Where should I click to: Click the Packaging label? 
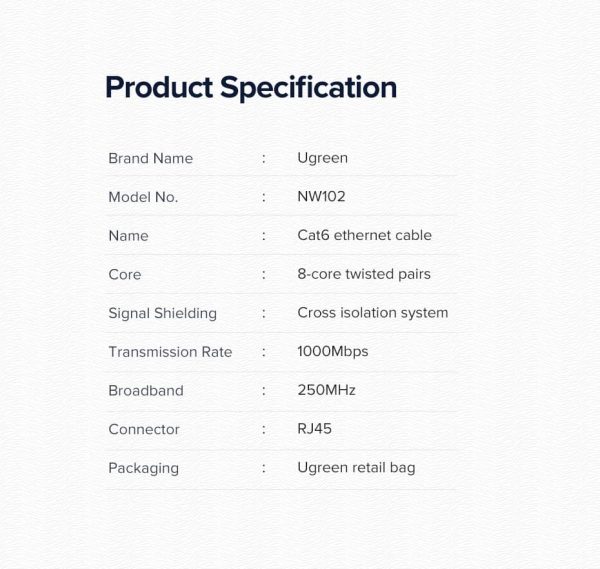(143, 468)
